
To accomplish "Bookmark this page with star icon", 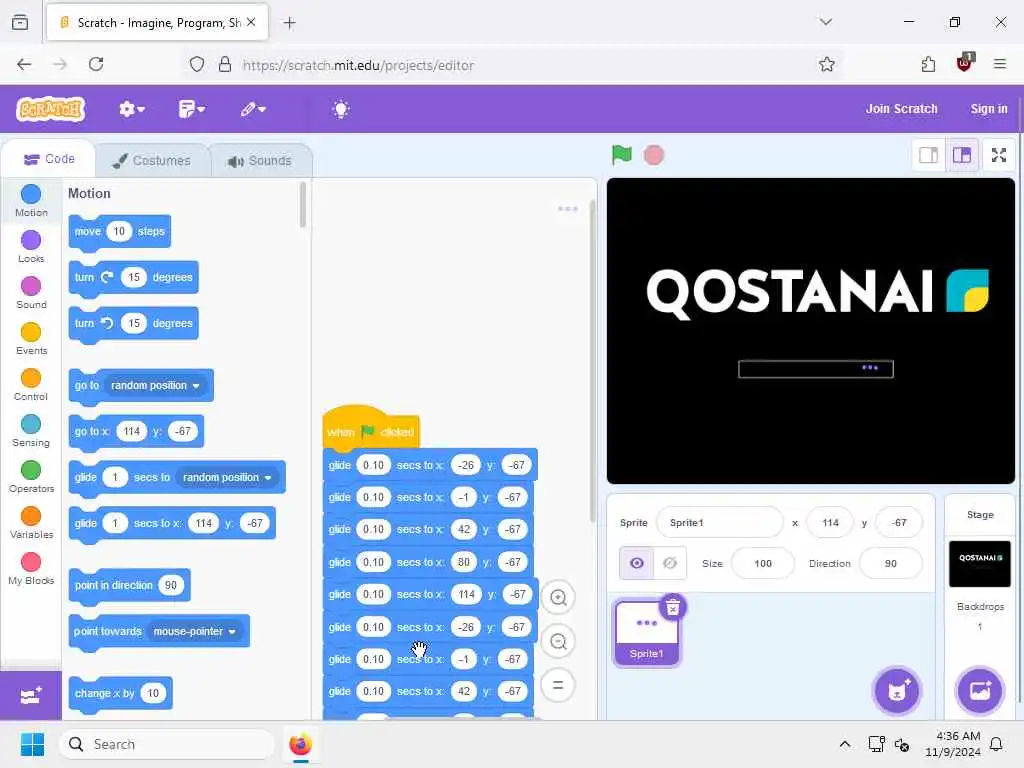I will click(x=827, y=64).
